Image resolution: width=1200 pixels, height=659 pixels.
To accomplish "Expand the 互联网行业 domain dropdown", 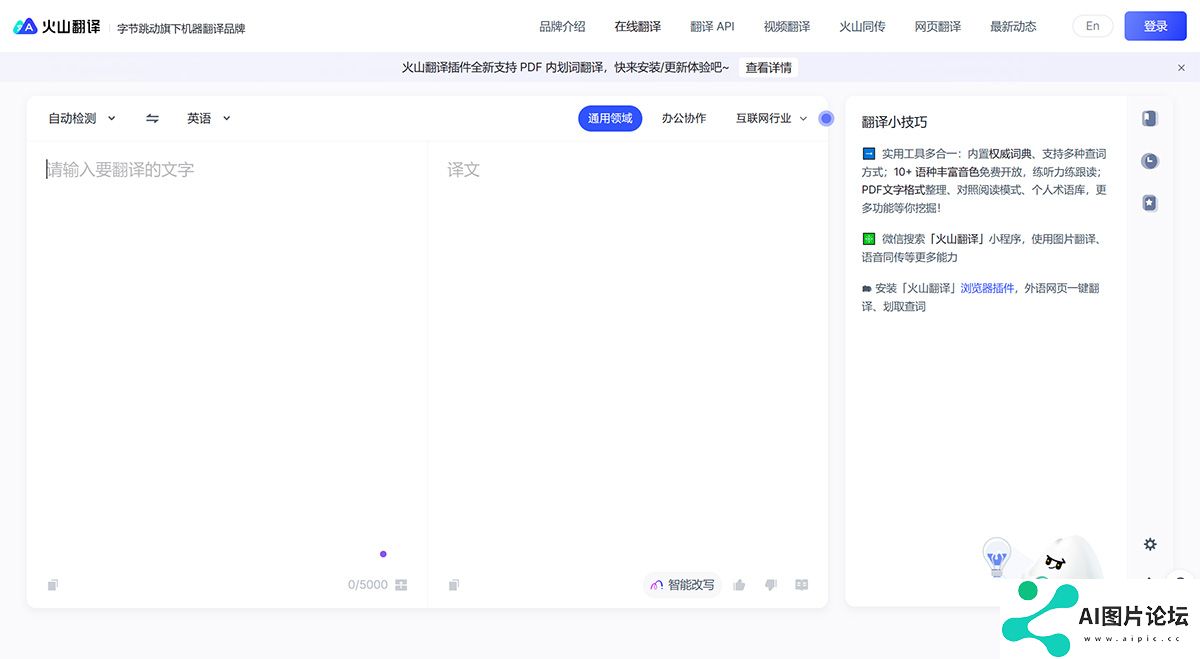I will [771, 118].
